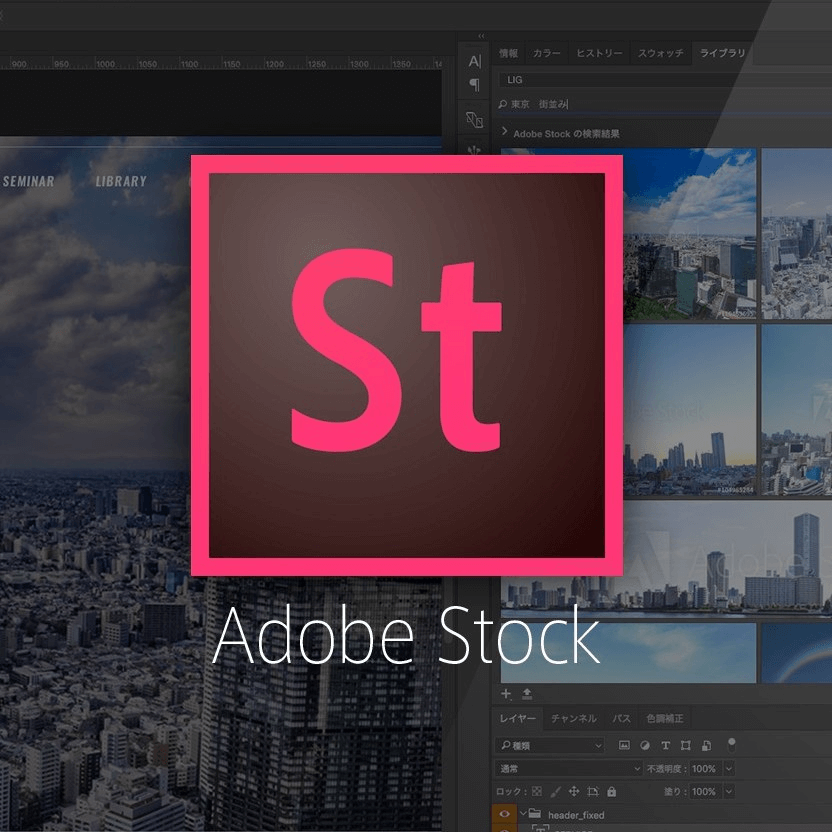Filter layers by type layers icon
The width and height of the screenshot is (832, 832).
[x=665, y=746]
